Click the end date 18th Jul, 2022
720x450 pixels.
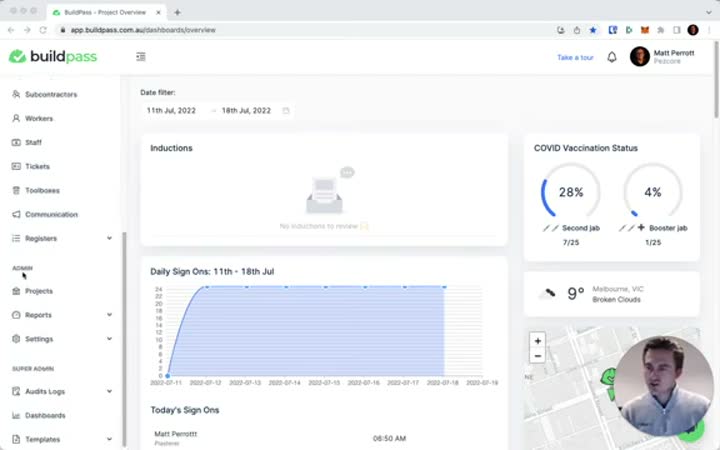[246, 111]
